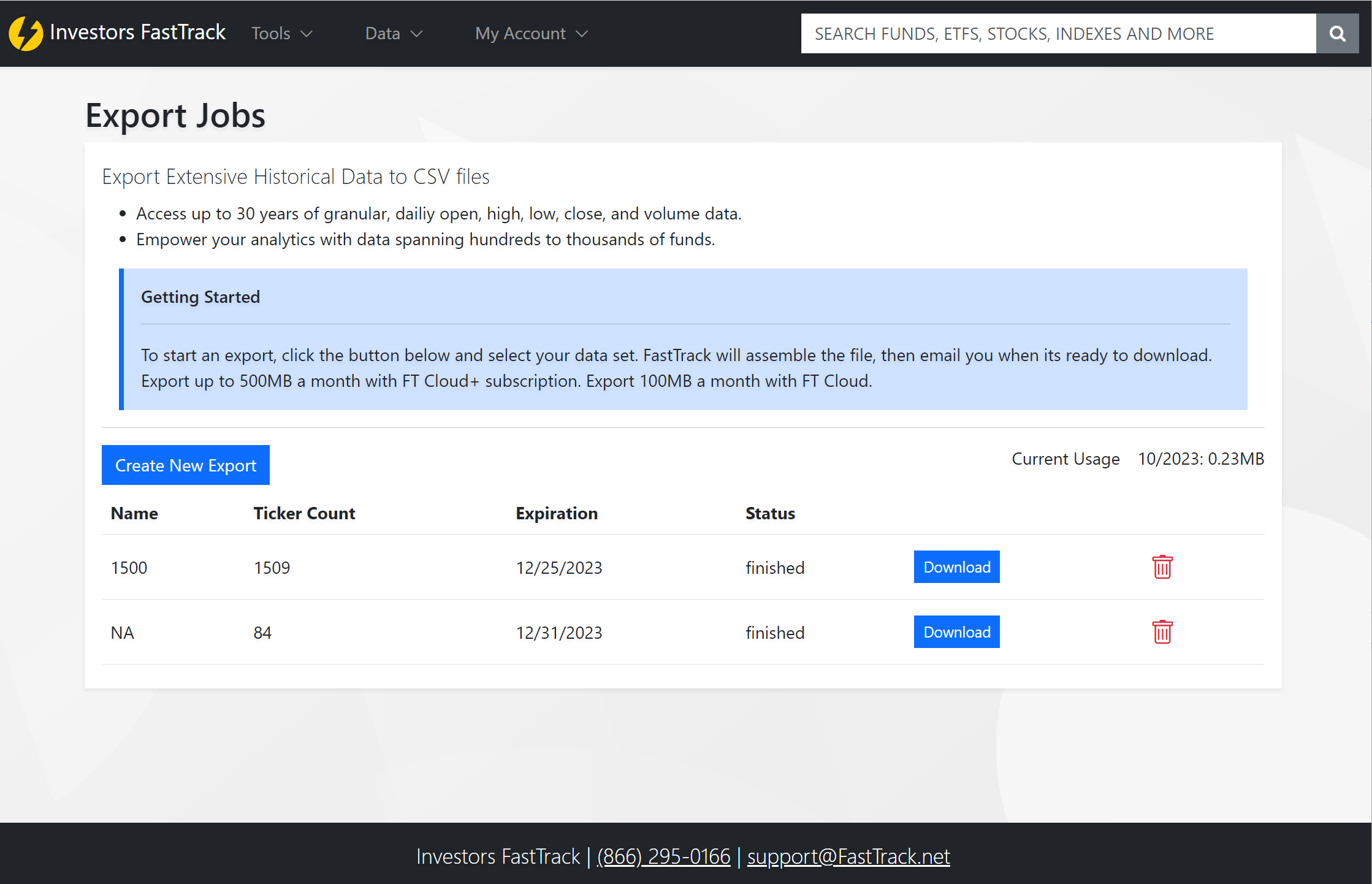The image size is (1372, 884).
Task: Click the 10/2023: 0.23MB usage value
Action: tap(1201, 459)
